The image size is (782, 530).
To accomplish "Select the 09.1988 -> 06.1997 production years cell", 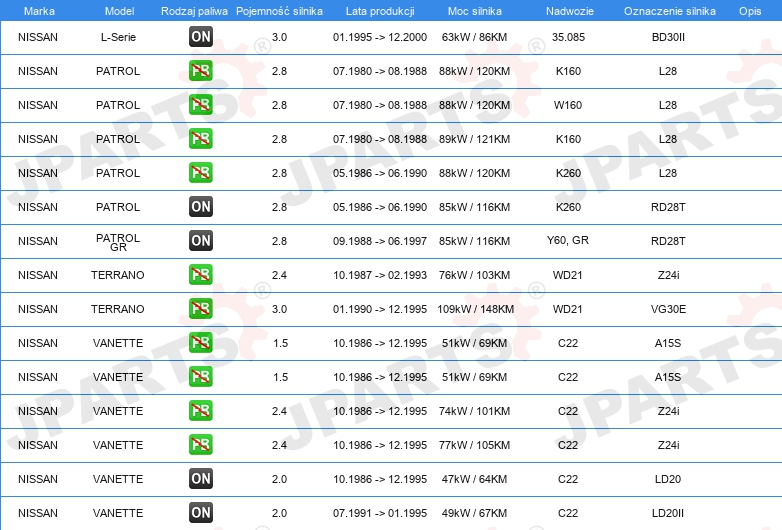I will point(380,241).
